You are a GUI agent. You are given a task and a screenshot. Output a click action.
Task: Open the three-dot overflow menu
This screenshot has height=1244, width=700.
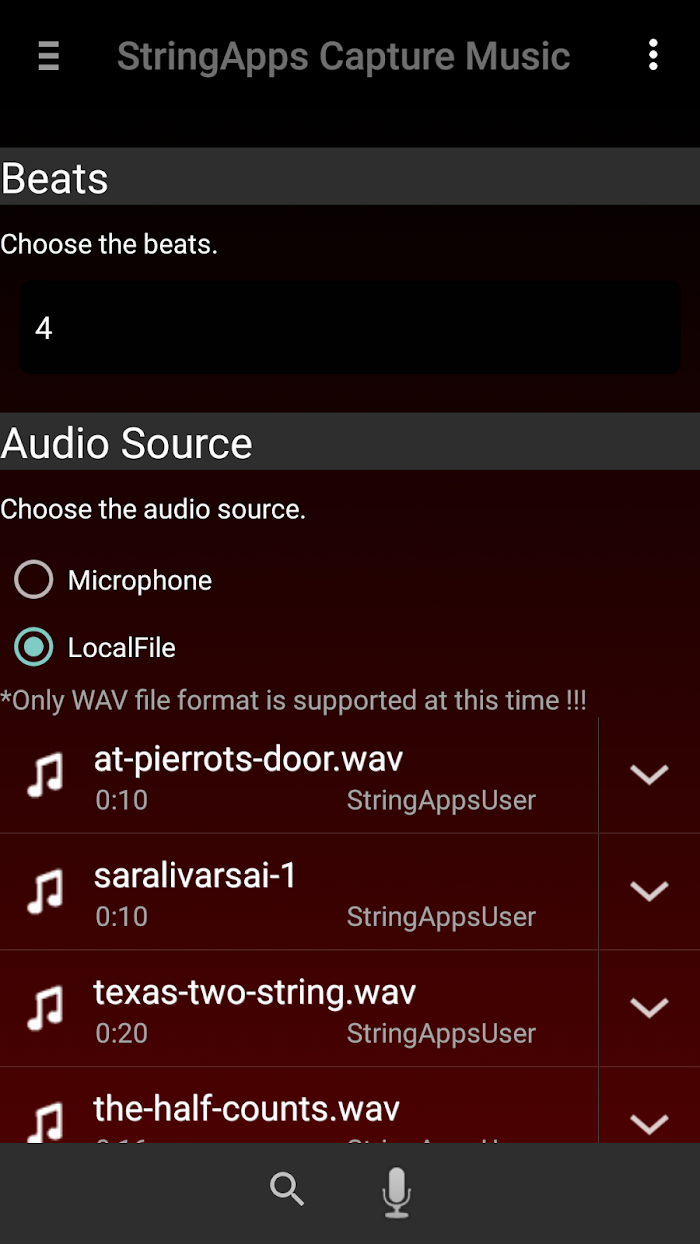[x=653, y=55]
